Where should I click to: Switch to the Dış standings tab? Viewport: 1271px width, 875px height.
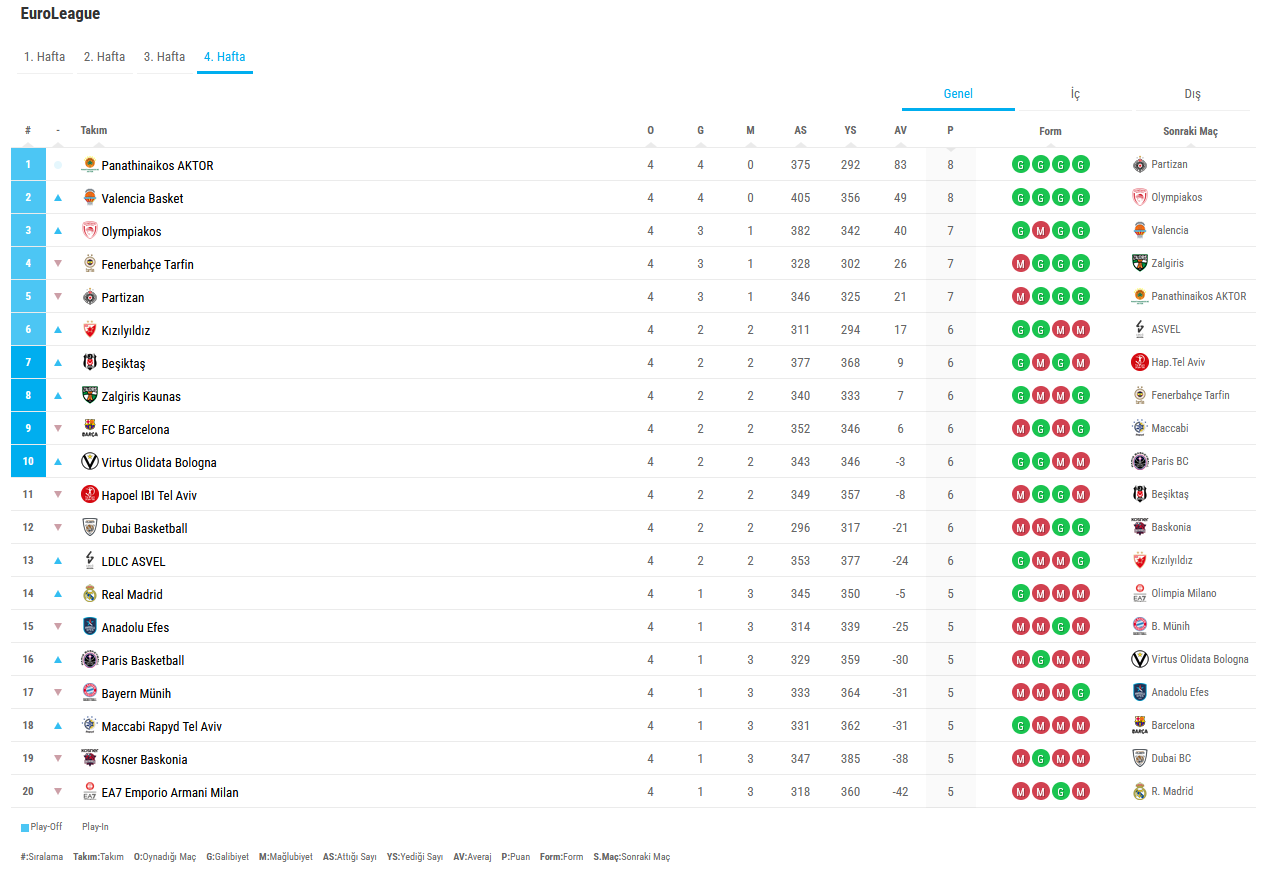tap(1192, 94)
